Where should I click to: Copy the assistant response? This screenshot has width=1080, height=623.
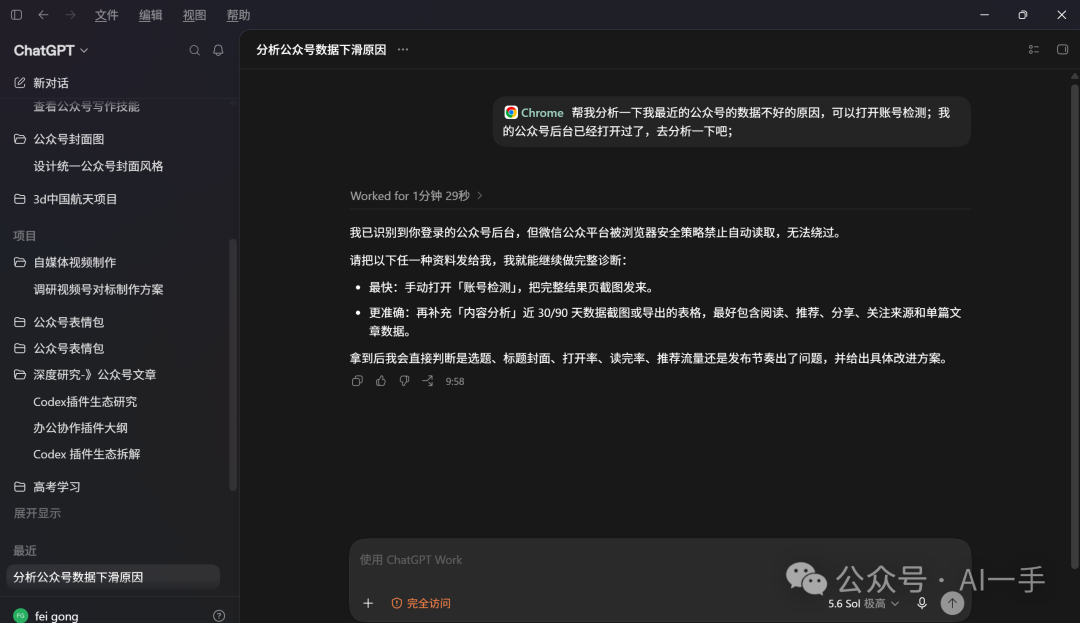tap(357, 381)
